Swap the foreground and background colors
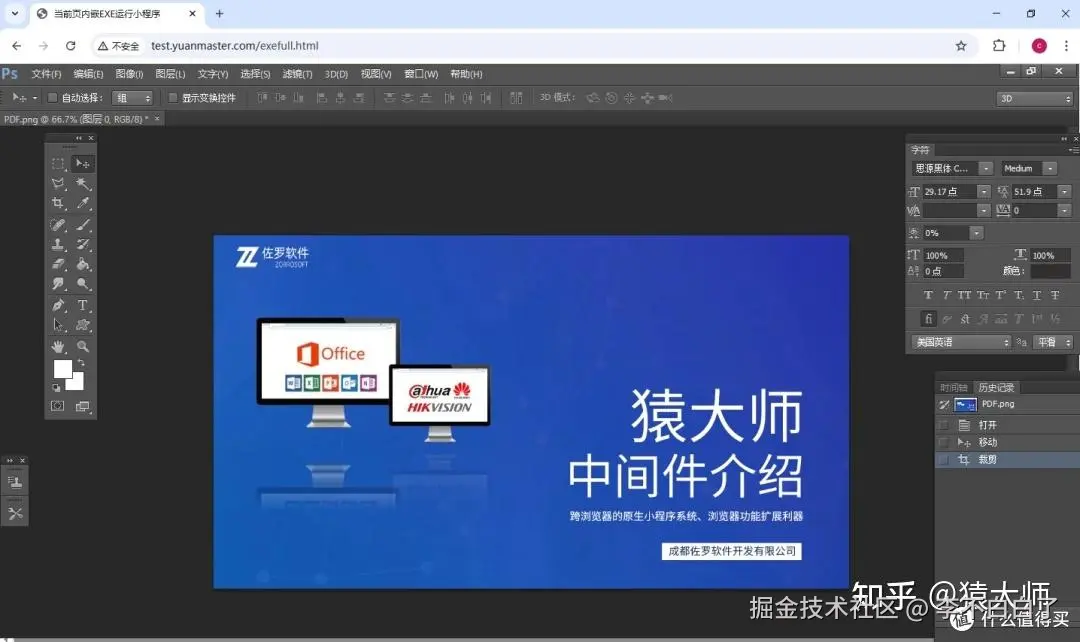 [81, 362]
